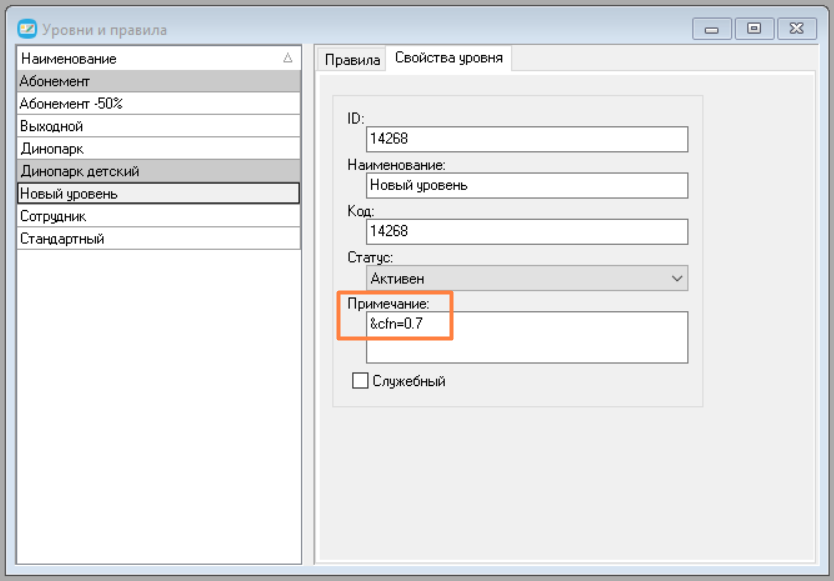The image size is (834, 581).
Task: Select the Абонемент level in the list
Action: 159,81
